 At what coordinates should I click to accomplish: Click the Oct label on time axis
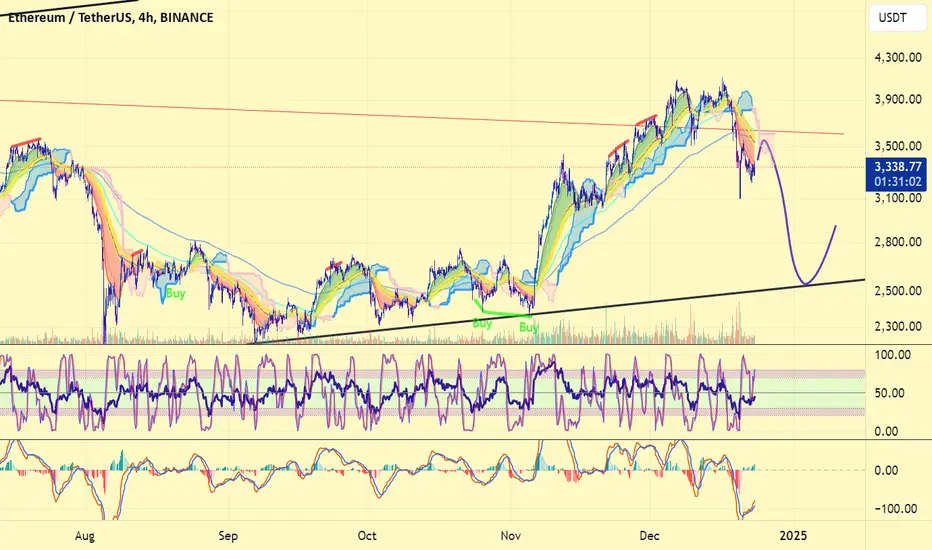pyautogui.click(x=367, y=536)
